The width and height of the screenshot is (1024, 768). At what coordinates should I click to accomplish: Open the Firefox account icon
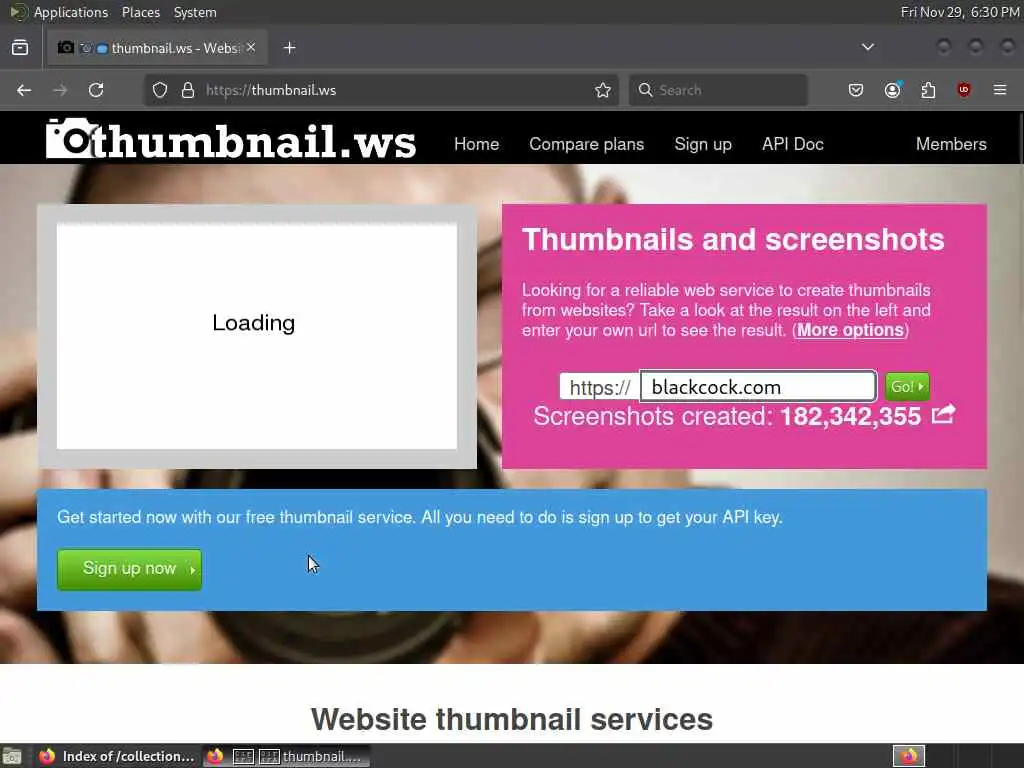[x=892, y=90]
